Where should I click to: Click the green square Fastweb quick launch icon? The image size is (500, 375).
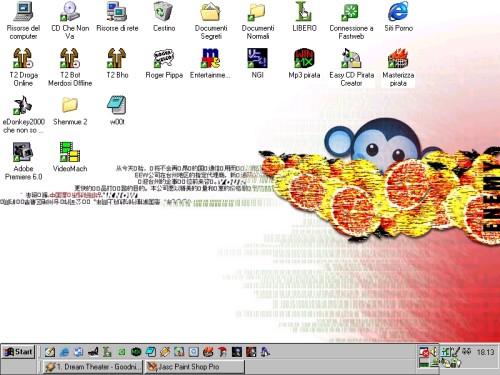pos(122,352)
